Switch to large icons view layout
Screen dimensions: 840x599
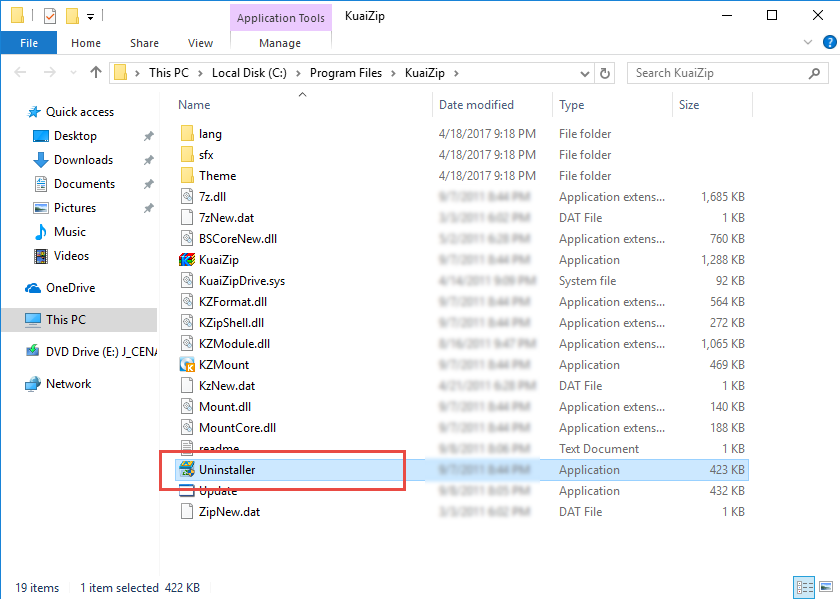tap(826, 587)
